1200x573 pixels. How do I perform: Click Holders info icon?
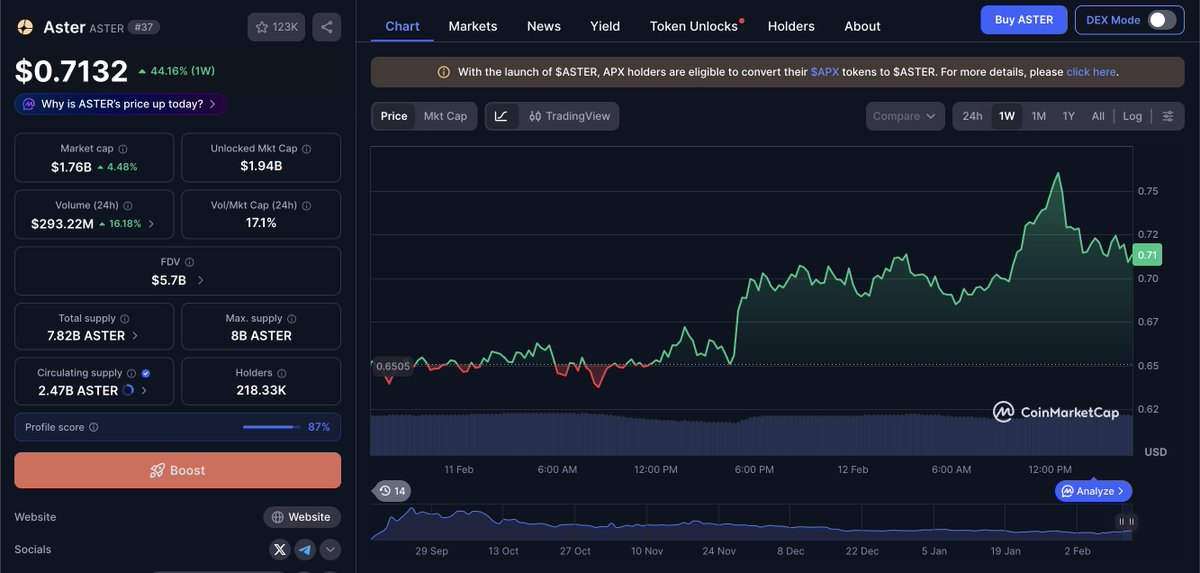(x=283, y=373)
